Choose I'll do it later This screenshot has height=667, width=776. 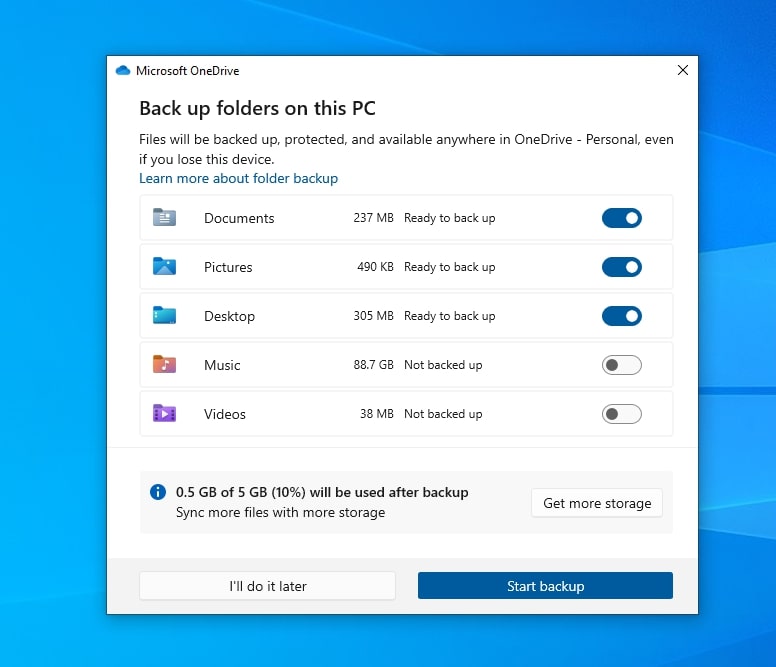267,586
